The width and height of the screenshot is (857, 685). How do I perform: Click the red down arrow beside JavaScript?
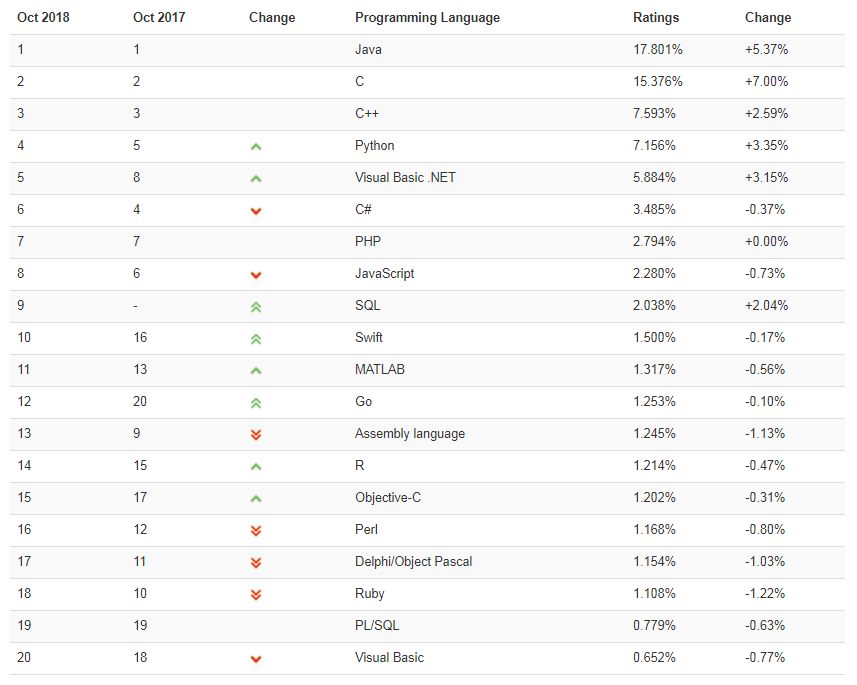coord(256,274)
